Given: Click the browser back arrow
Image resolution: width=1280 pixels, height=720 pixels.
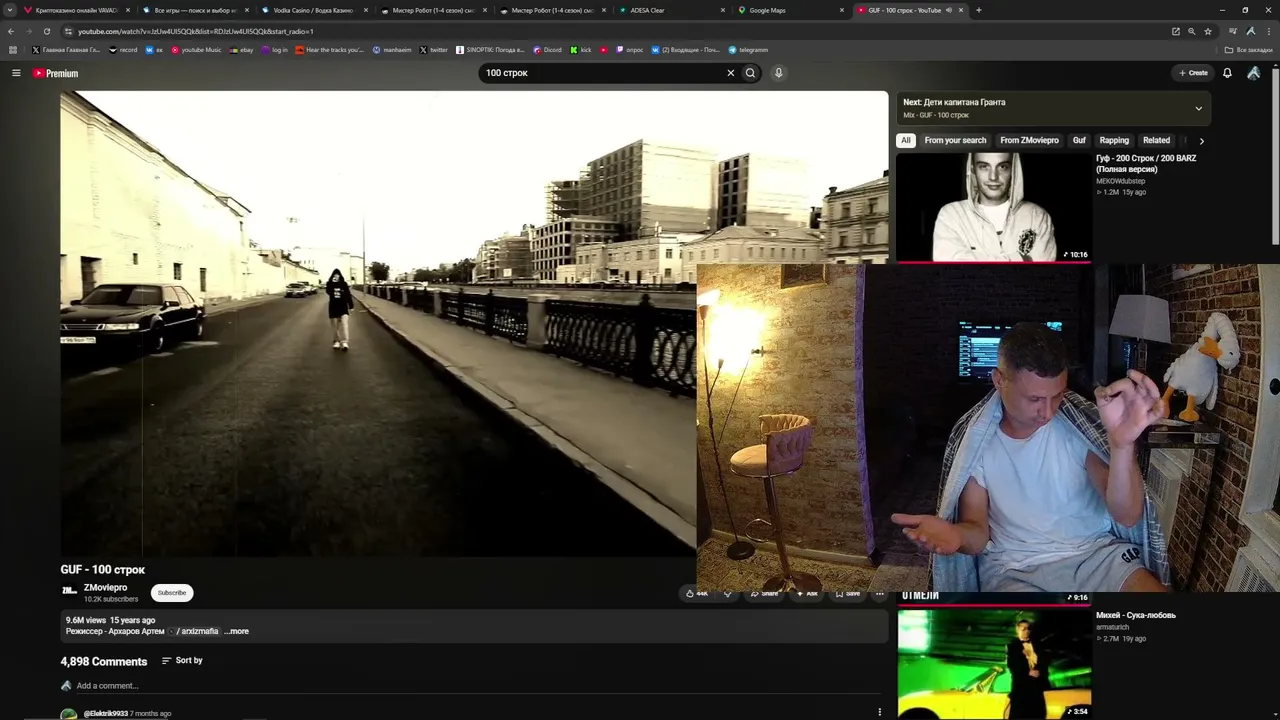Looking at the screenshot, I should (11, 31).
